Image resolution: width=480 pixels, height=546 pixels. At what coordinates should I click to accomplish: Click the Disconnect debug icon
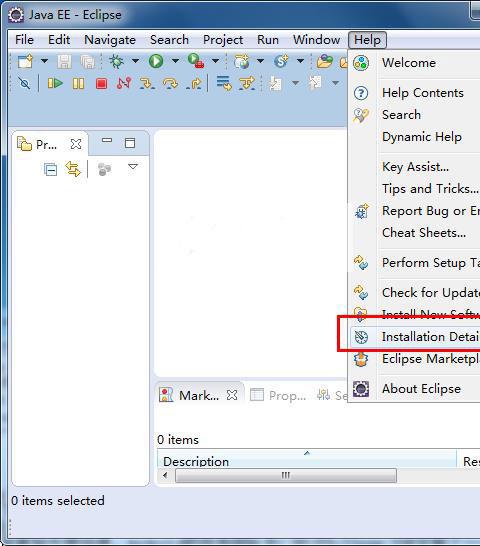[124, 83]
